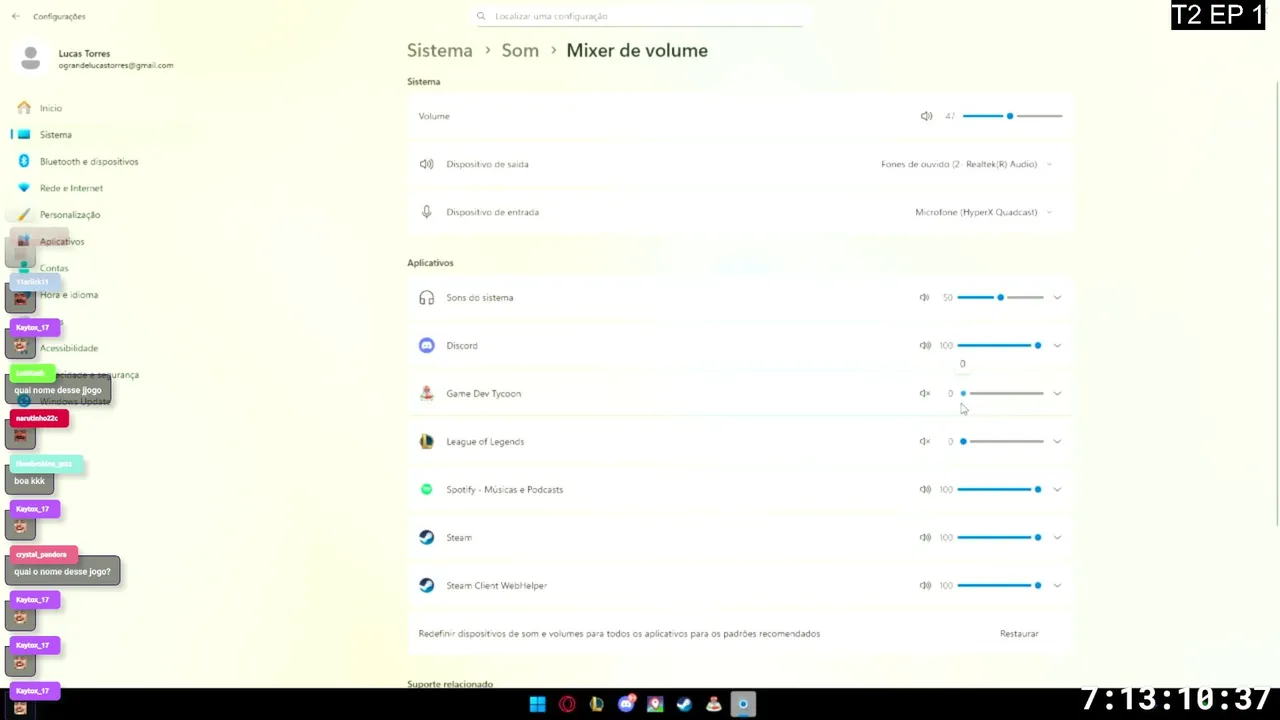Expand the League of Legends row
Image resolution: width=1280 pixels, height=720 pixels.
[1057, 441]
